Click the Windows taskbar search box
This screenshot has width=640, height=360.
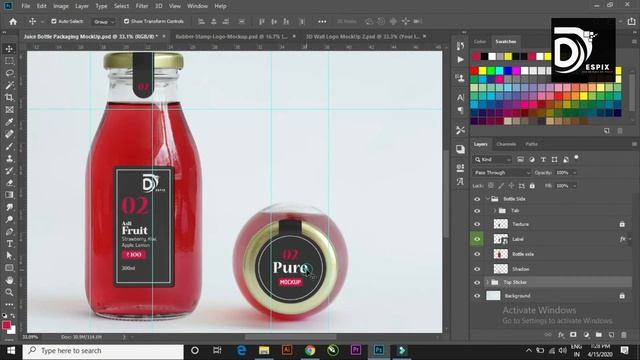(103, 351)
